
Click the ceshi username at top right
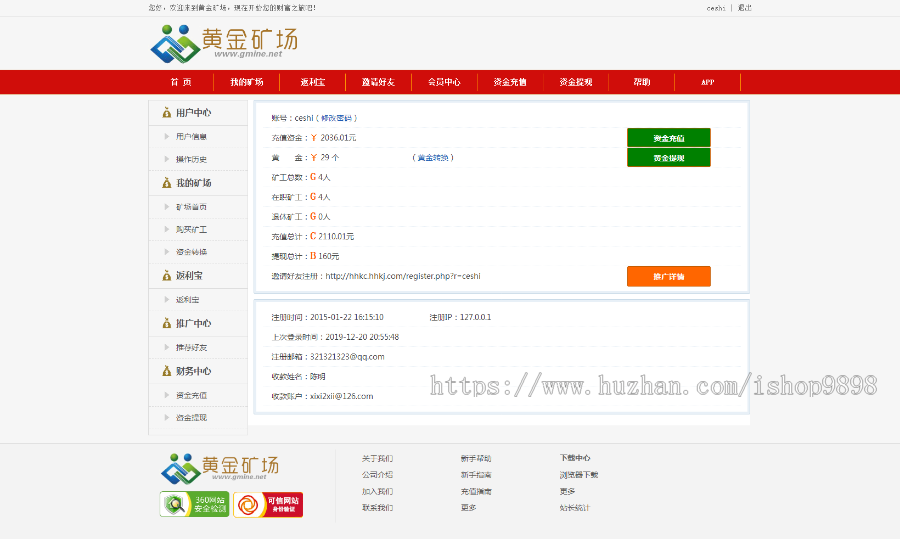pyautogui.click(x=716, y=8)
